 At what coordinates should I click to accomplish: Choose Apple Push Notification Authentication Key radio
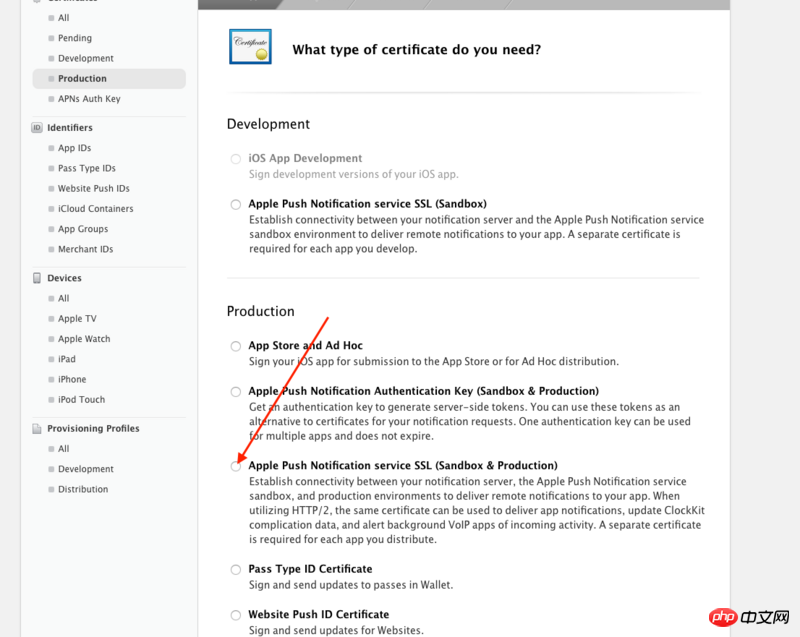[x=235, y=392]
